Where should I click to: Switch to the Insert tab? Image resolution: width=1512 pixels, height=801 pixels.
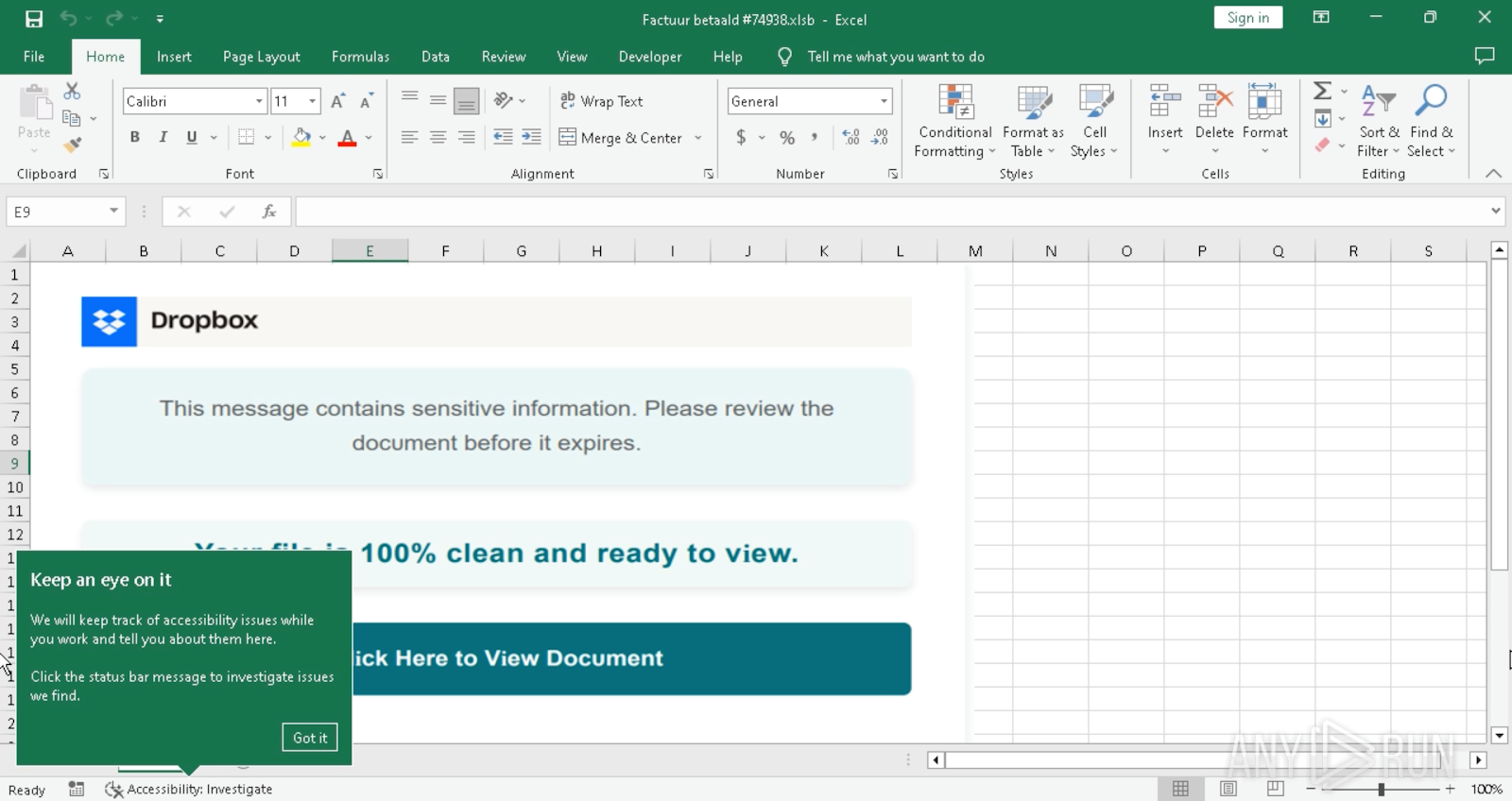click(174, 57)
